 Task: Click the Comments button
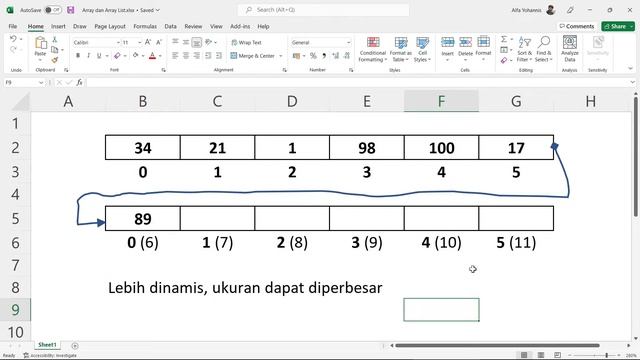(577, 26)
